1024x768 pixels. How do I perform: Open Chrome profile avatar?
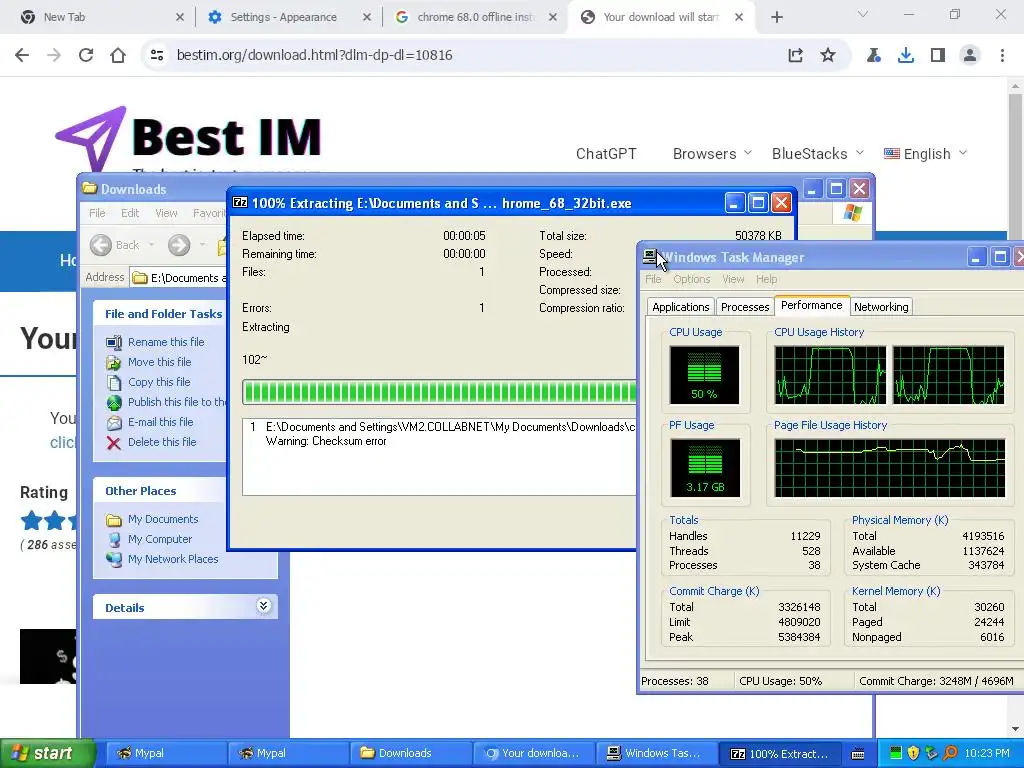pos(970,56)
